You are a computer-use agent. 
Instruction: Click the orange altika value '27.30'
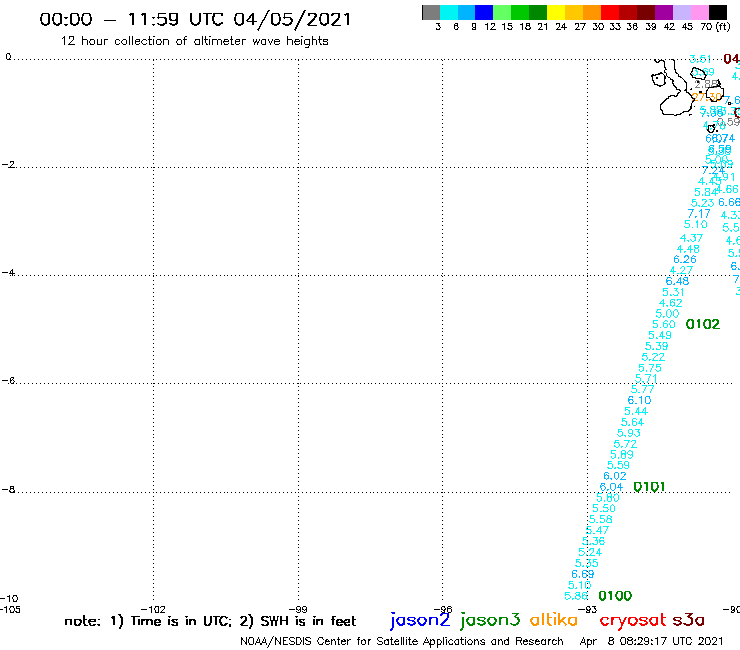(x=707, y=97)
